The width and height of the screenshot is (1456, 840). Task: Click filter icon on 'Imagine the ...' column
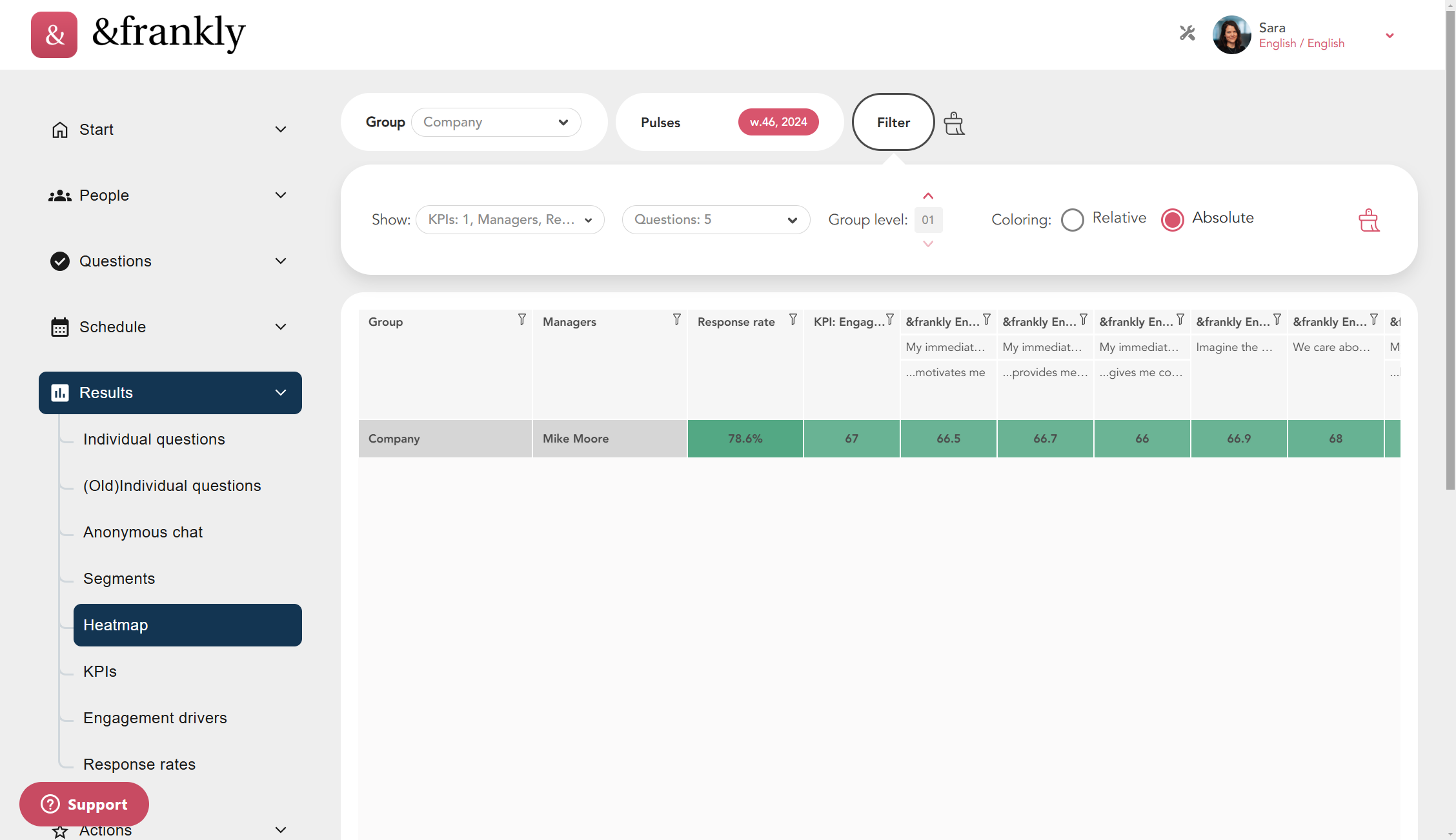1277,320
